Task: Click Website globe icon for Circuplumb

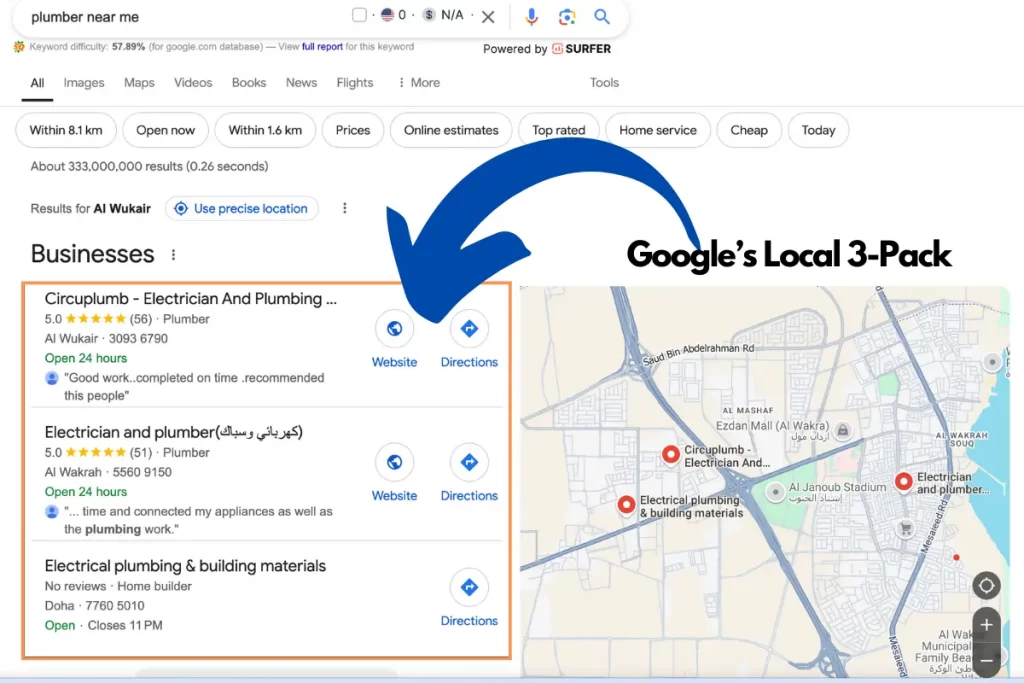Action: [394, 328]
